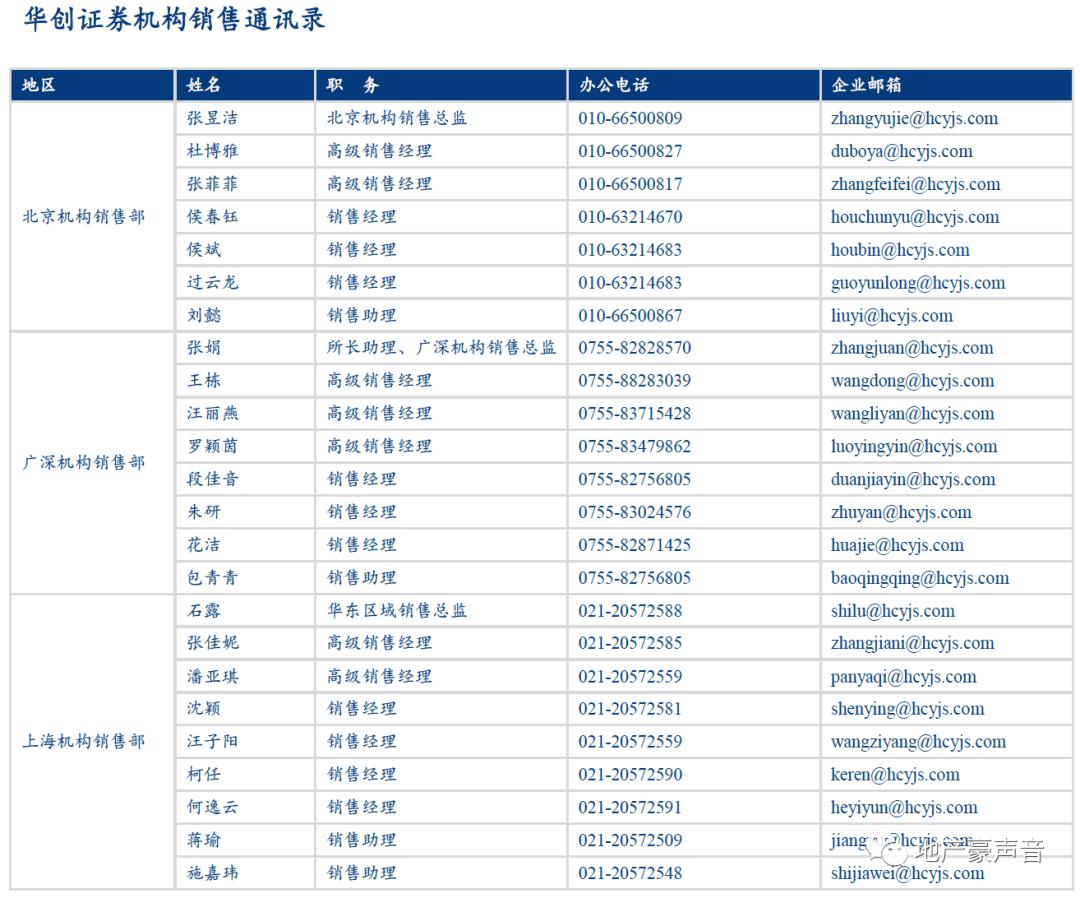Click the email houbin@hcyjs.com

900,250
